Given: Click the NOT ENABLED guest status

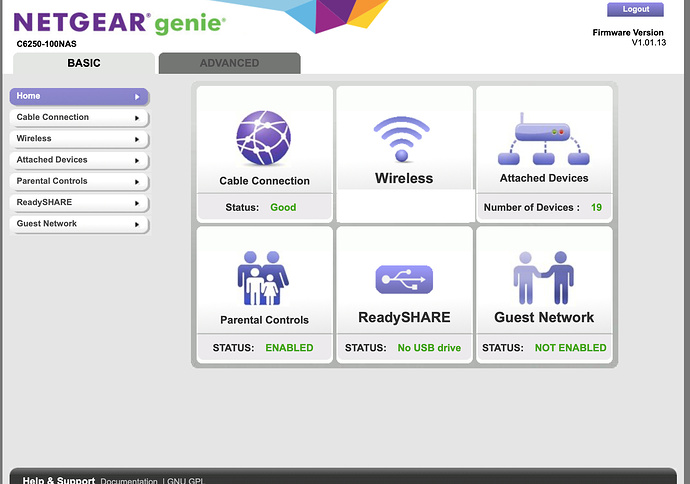Looking at the screenshot, I should pos(570,348).
